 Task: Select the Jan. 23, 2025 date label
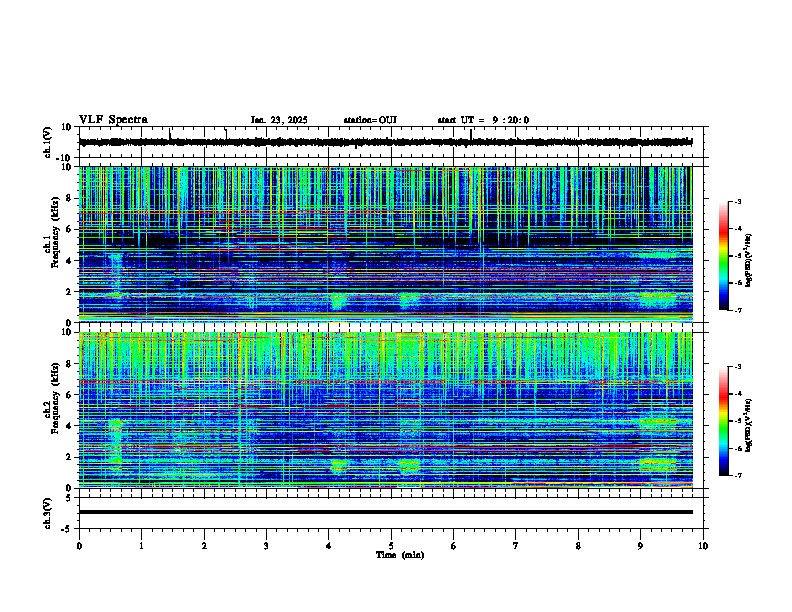279,120
